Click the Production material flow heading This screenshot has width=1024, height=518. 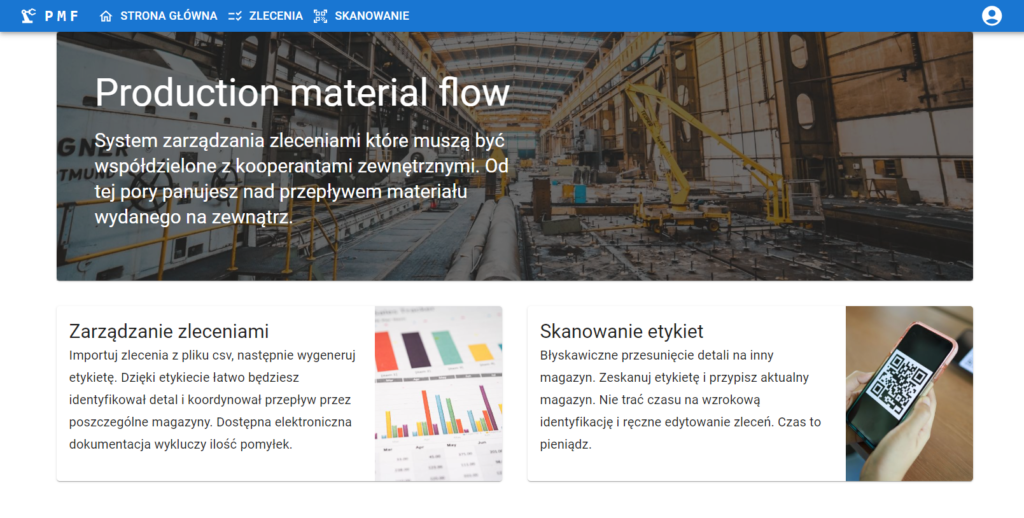[x=302, y=93]
